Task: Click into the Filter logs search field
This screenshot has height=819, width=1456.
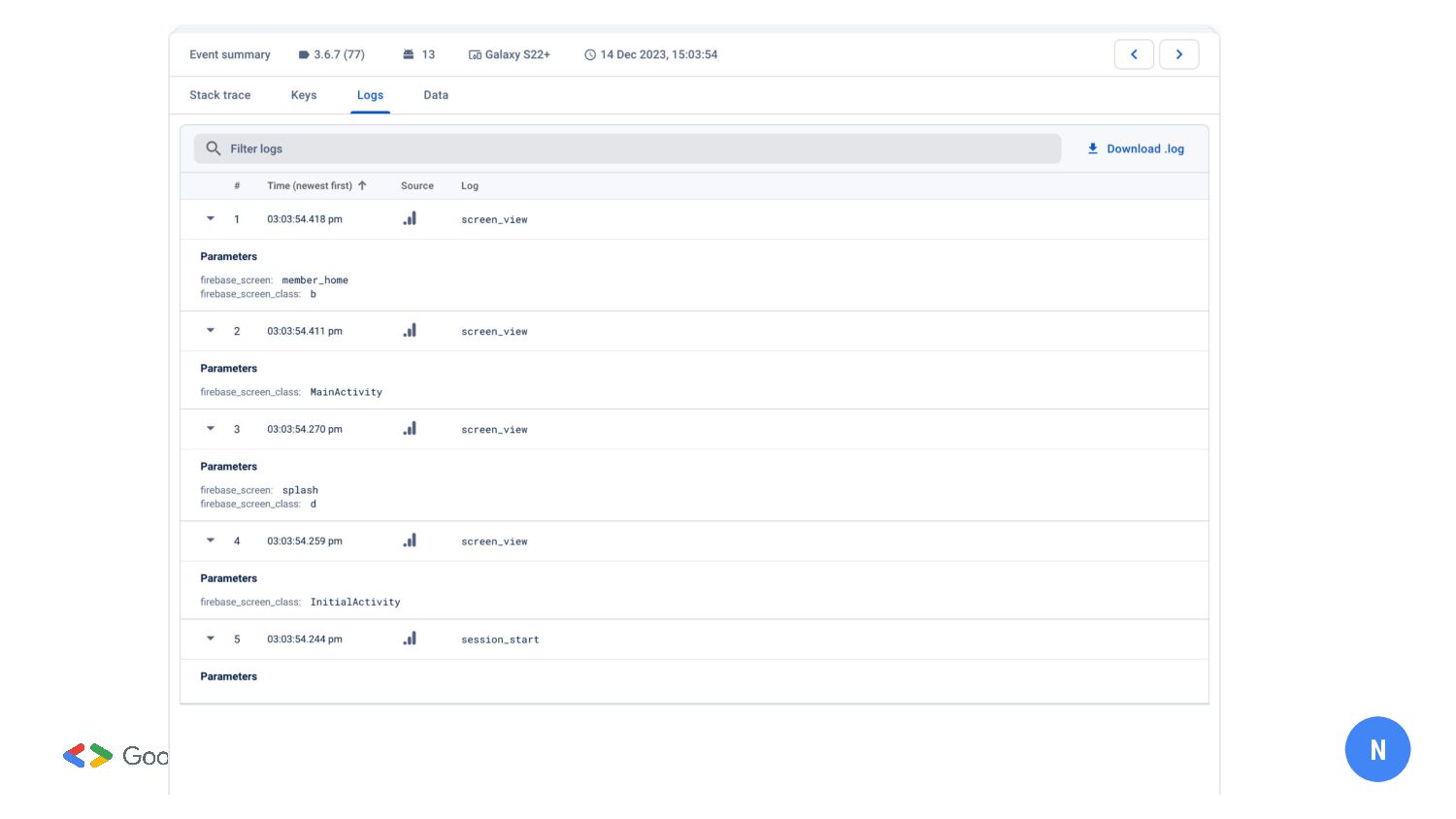Action: pyautogui.click(x=627, y=148)
